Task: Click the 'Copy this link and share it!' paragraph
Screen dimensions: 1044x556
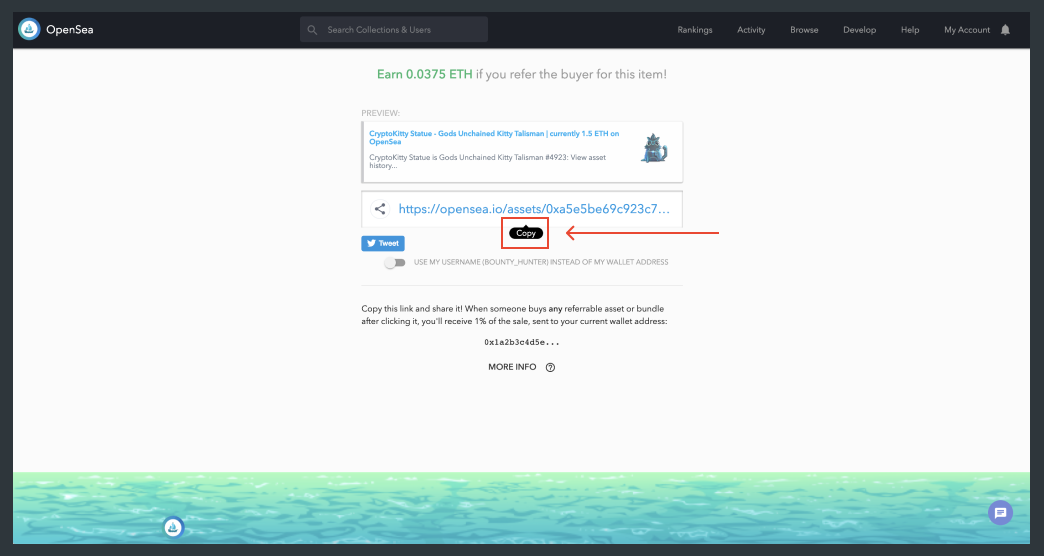Action: coord(514,315)
